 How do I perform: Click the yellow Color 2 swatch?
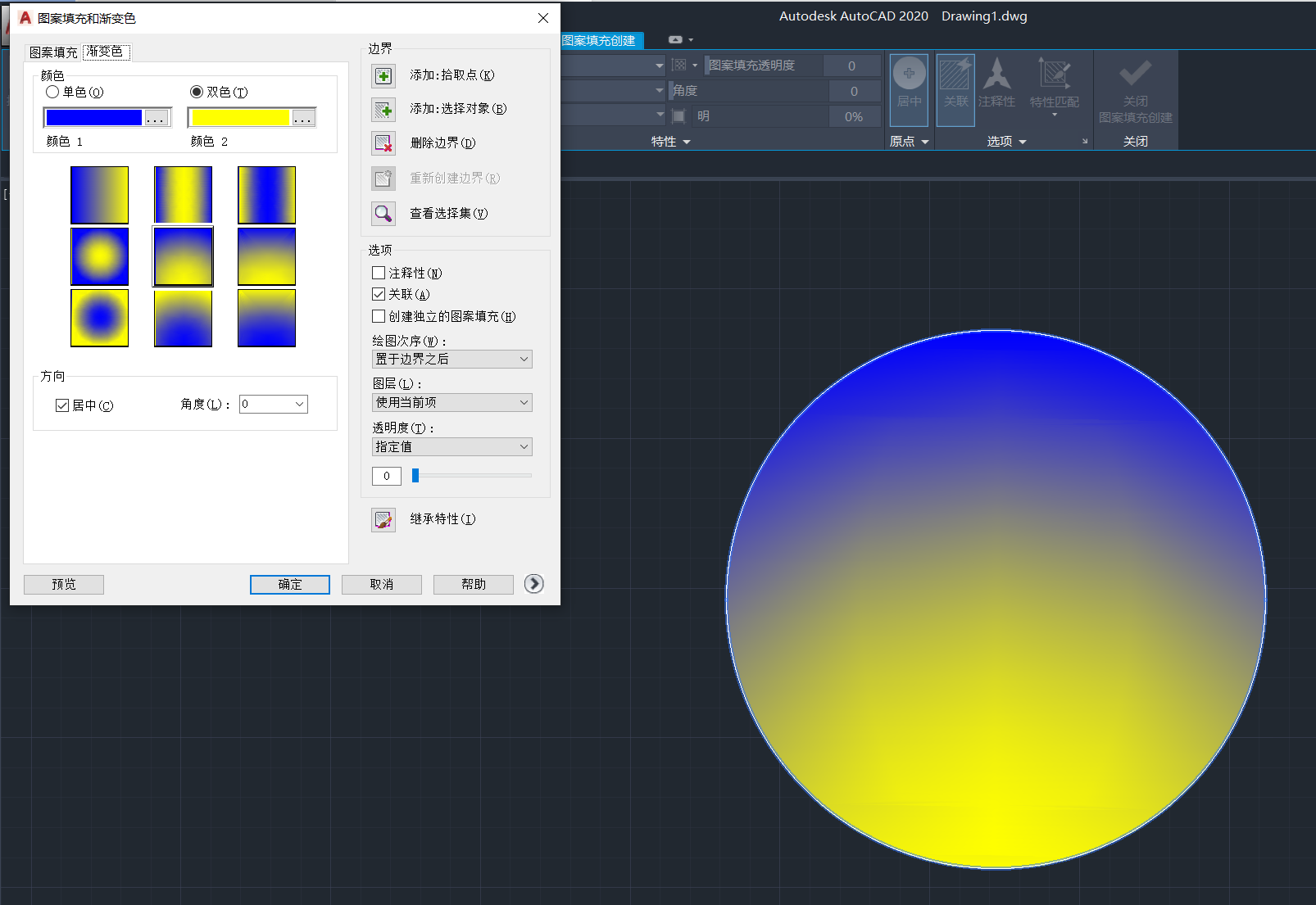[241, 118]
